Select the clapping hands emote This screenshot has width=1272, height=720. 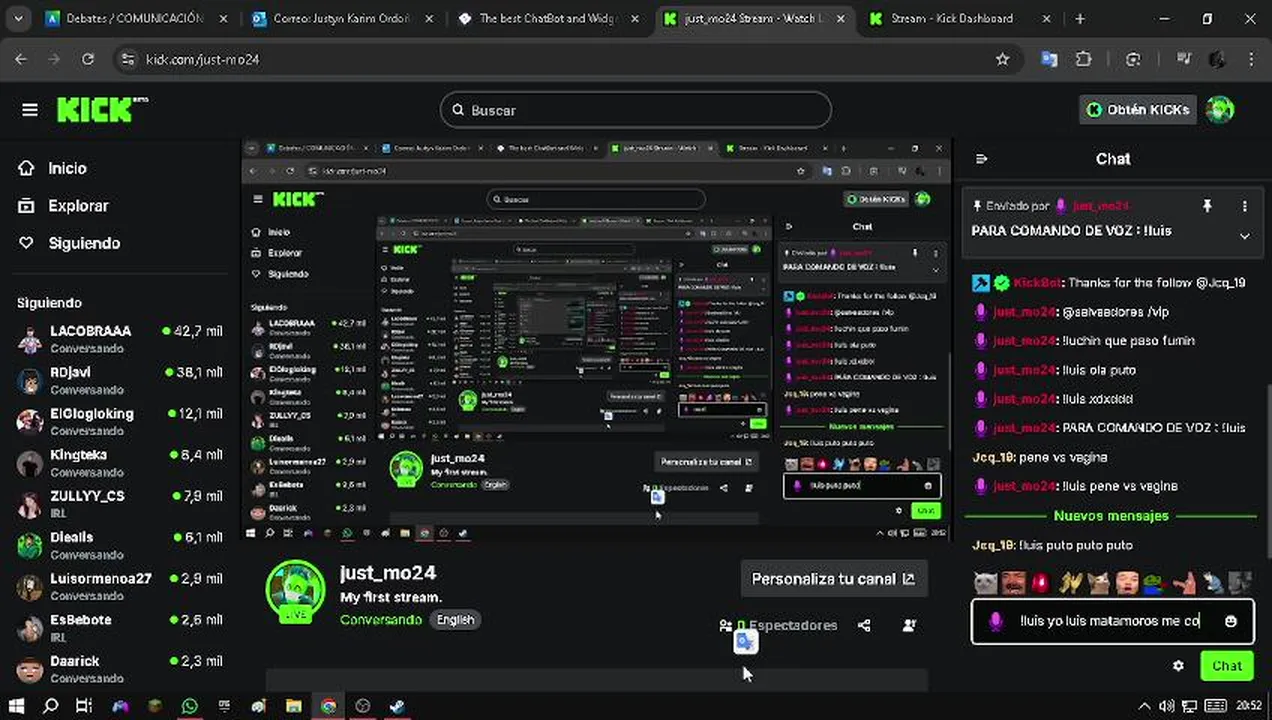1070,582
